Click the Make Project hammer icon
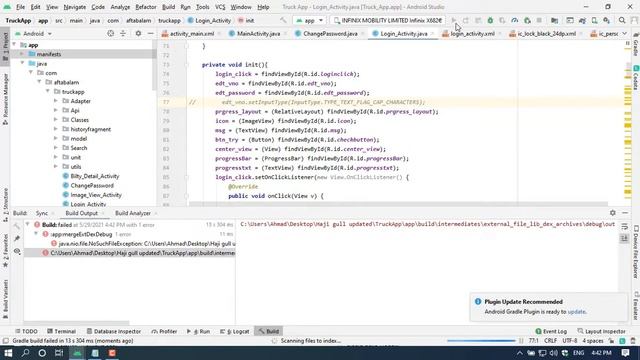The height and width of the screenshot is (360, 640). point(283,20)
